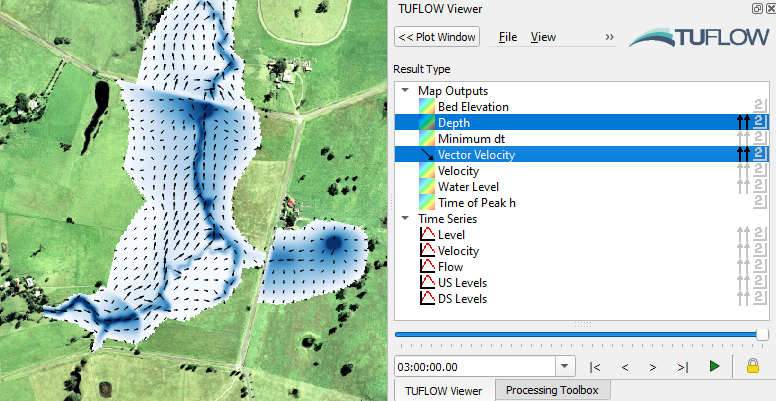The width and height of the screenshot is (776, 401).
Task: Jump to the first timestep
Action: point(595,367)
